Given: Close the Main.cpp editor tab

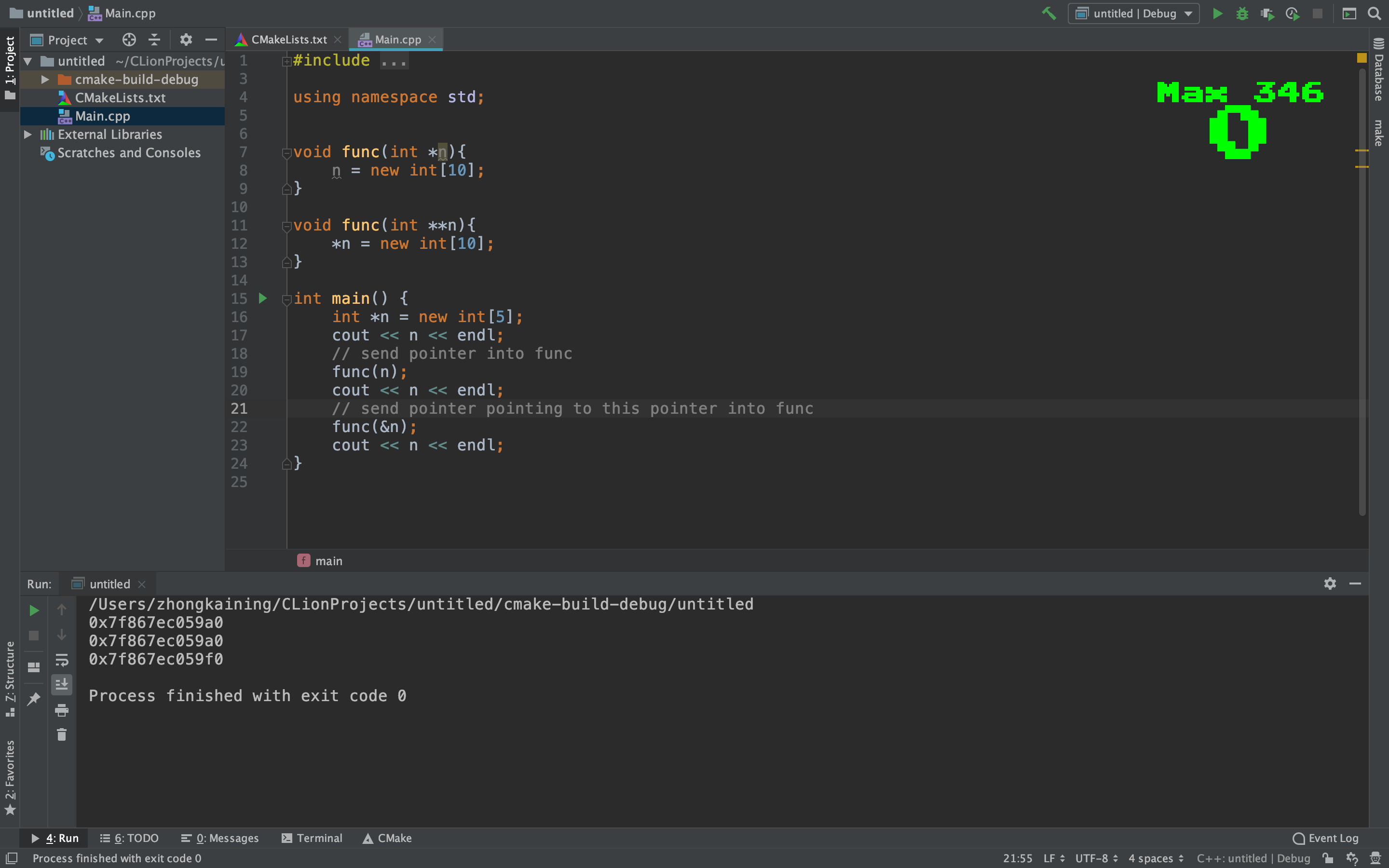Looking at the screenshot, I should (432, 40).
